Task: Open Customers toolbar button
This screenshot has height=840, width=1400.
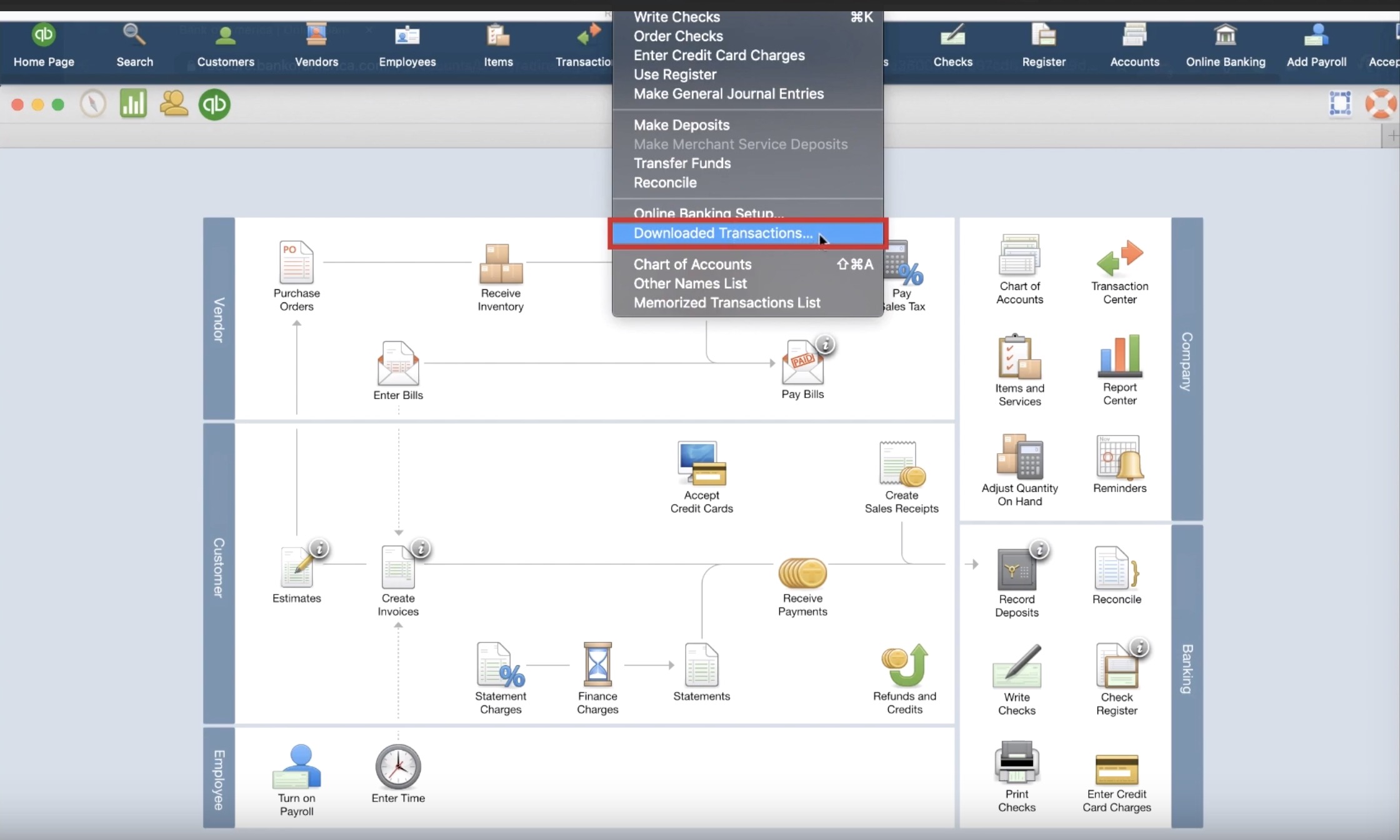Action: point(226,46)
